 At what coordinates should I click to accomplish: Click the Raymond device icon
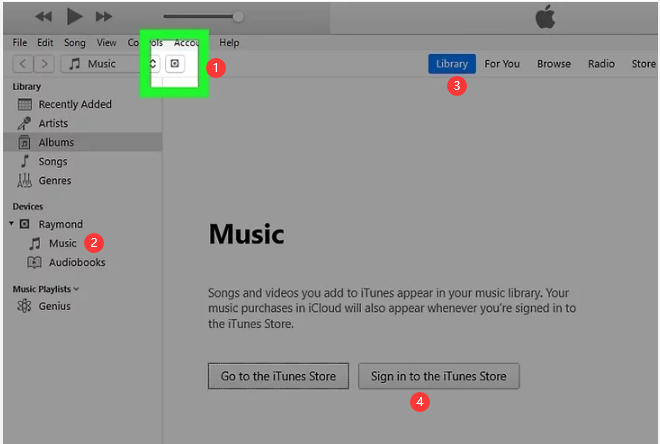coord(24,223)
